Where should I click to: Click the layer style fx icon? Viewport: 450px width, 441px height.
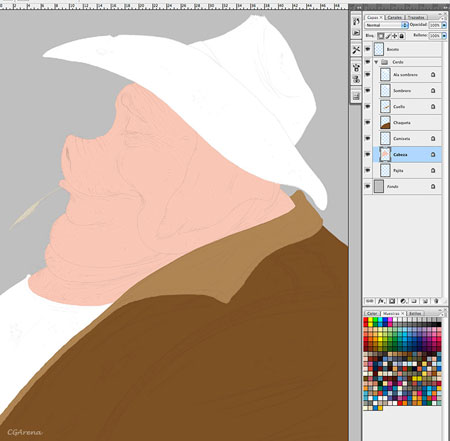381,301
